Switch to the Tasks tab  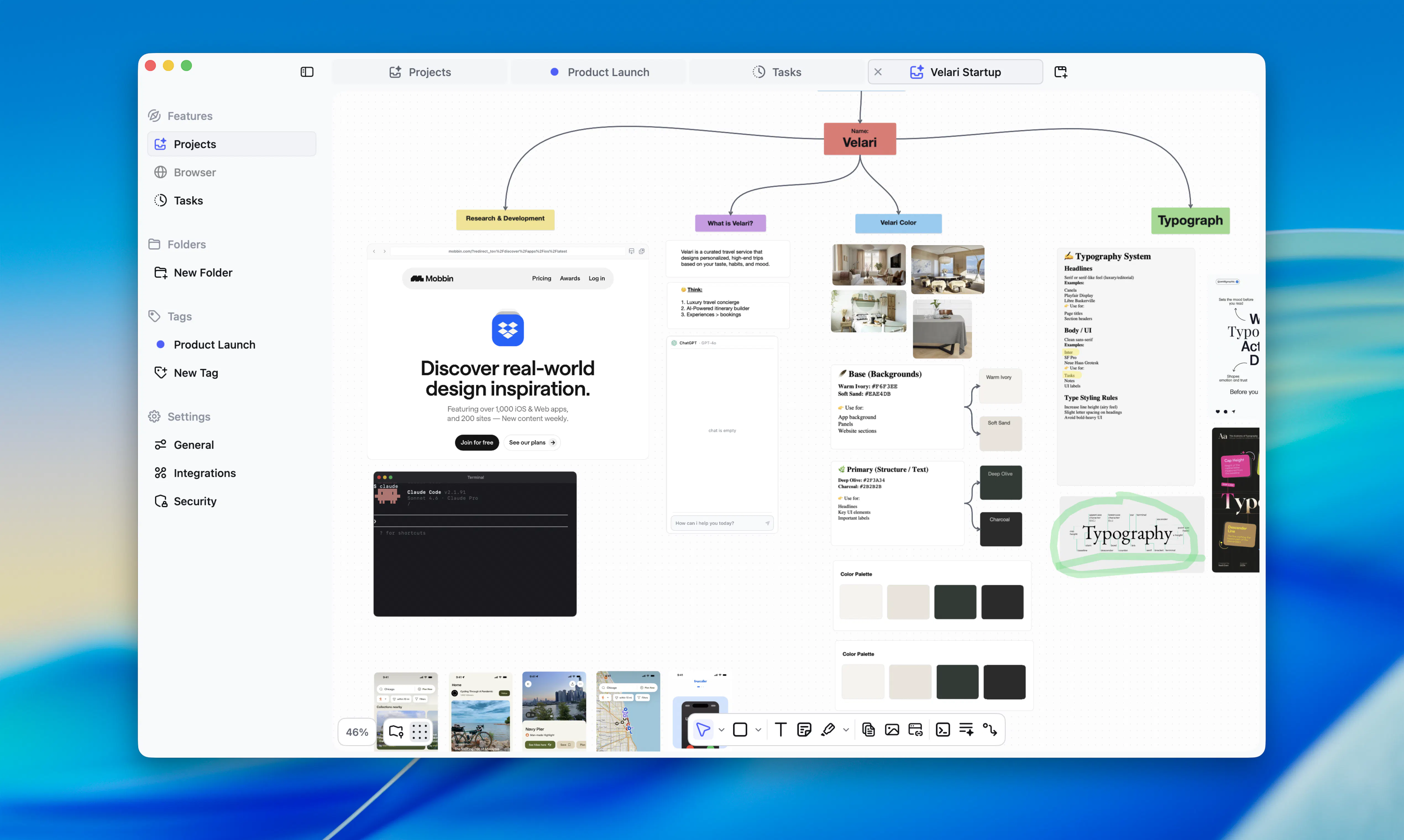tap(777, 72)
